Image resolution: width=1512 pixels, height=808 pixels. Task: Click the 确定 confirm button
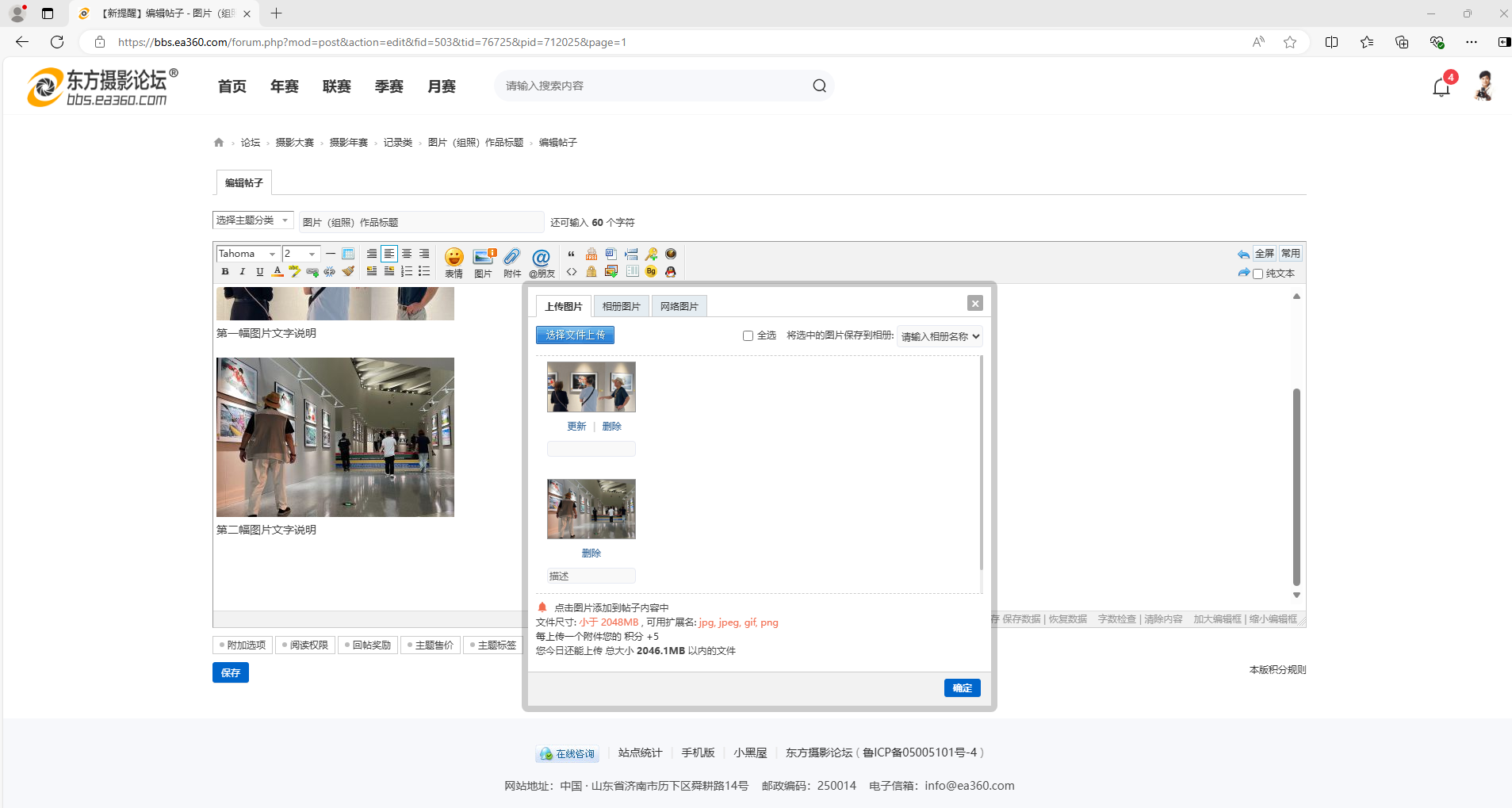point(962,688)
